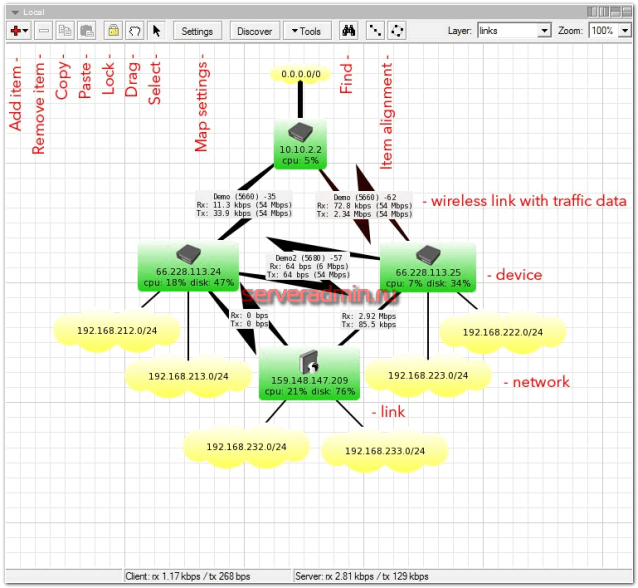Open the Zoom 100% dropdown
The width and height of the screenshot is (638, 588).
pyautogui.click(x=625, y=31)
